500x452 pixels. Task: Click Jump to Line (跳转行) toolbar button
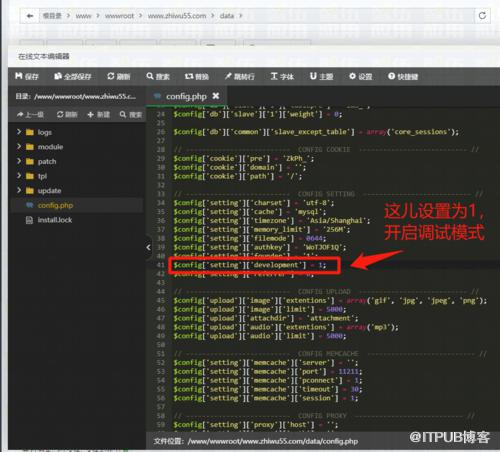pos(239,77)
